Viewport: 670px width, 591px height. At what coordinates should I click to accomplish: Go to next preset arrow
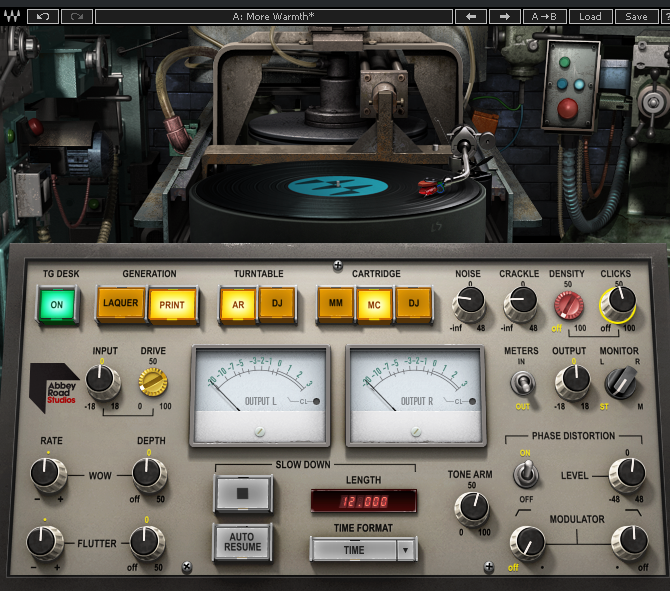(505, 17)
